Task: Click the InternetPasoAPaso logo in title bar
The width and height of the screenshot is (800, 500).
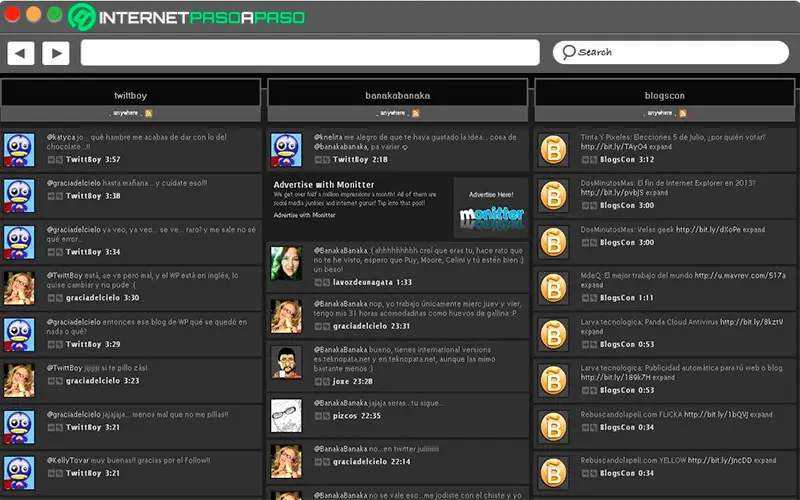Action: [x=186, y=17]
